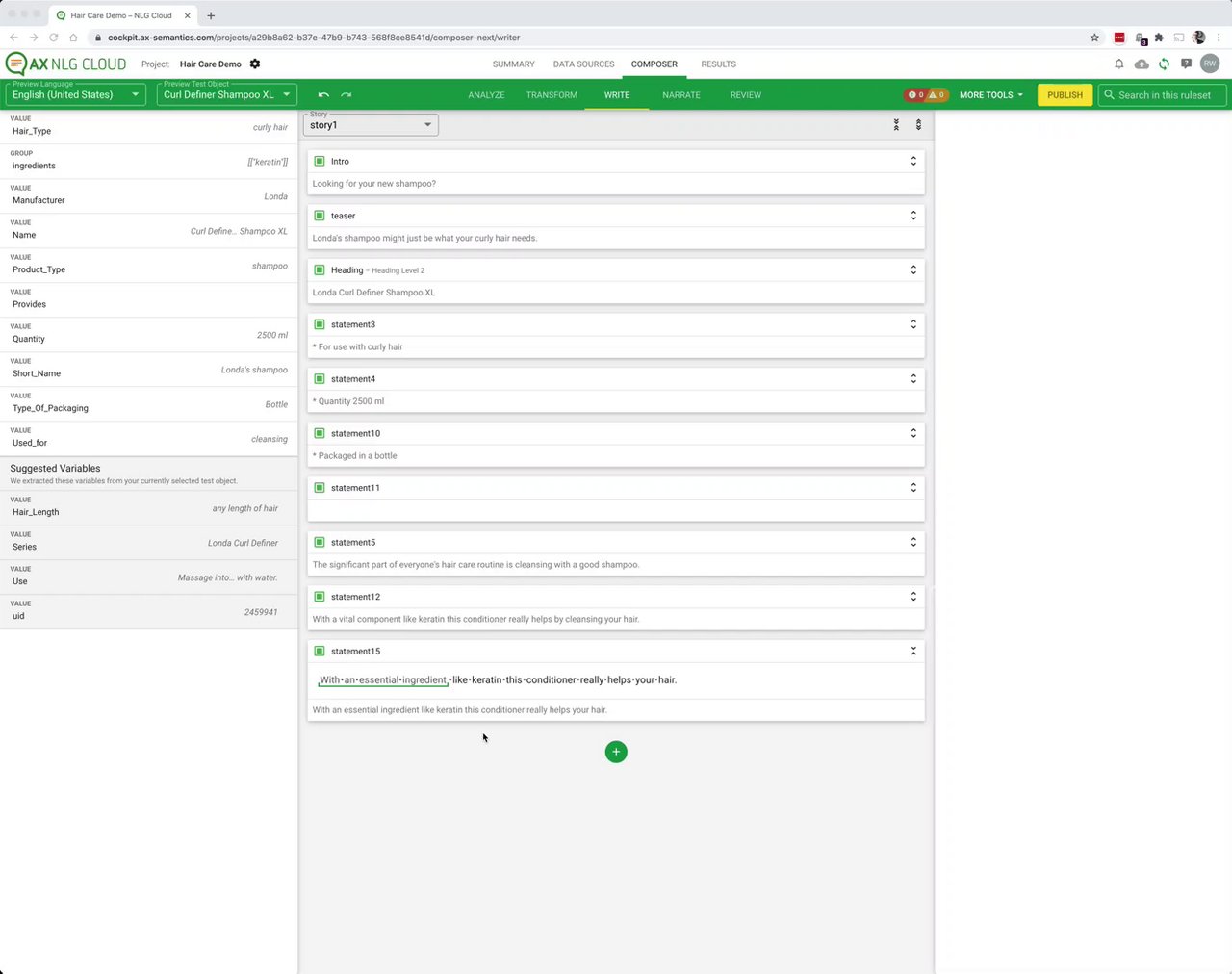Reload the page in the browser
The image size is (1232, 974).
pyautogui.click(x=53, y=38)
